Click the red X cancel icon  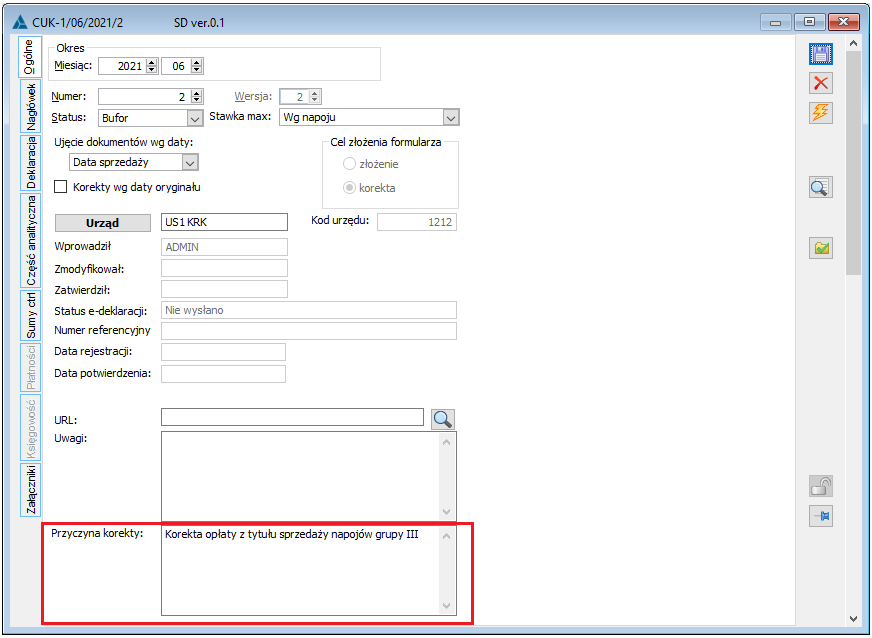(820, 83)
